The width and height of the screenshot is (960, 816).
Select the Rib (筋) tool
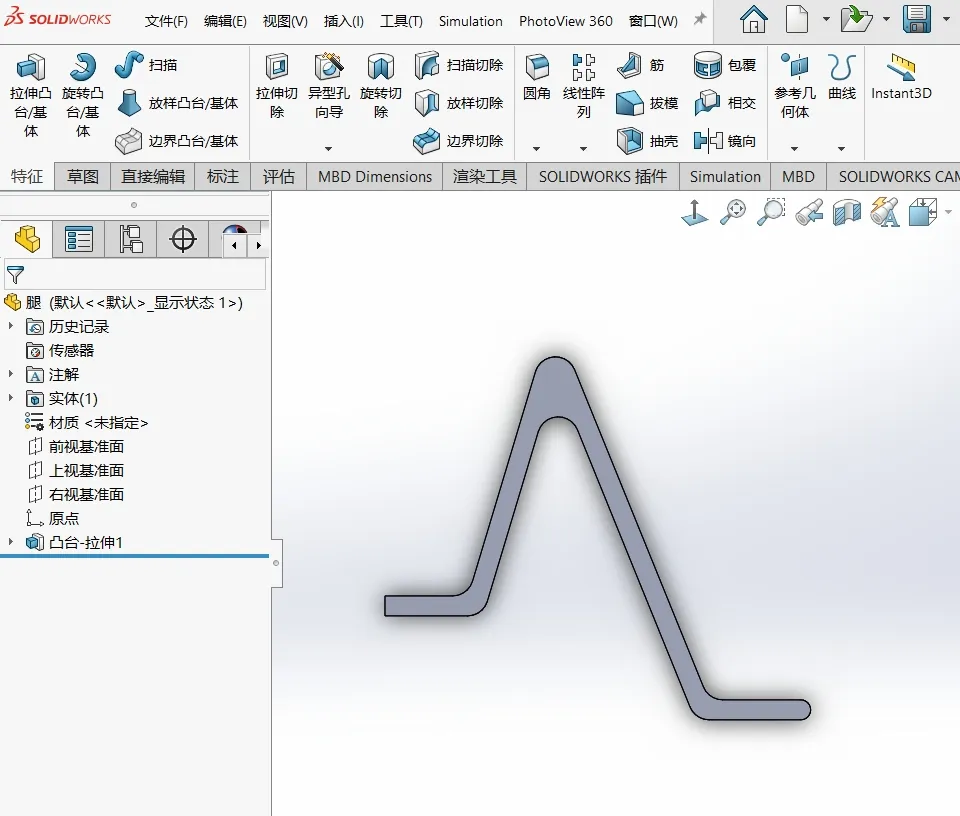(x=640, y=65)
